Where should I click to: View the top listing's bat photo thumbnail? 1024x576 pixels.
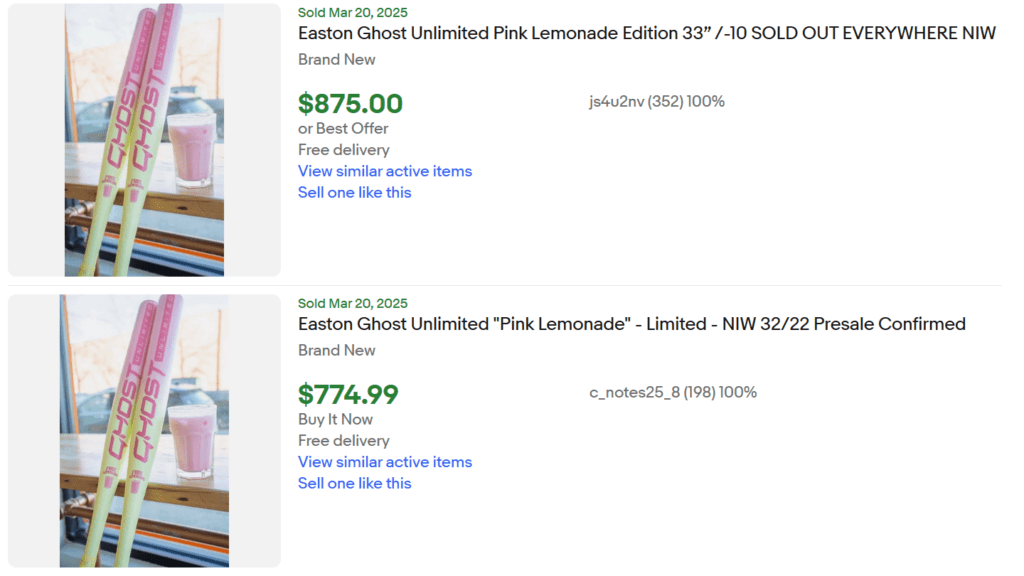pos(143,139)
